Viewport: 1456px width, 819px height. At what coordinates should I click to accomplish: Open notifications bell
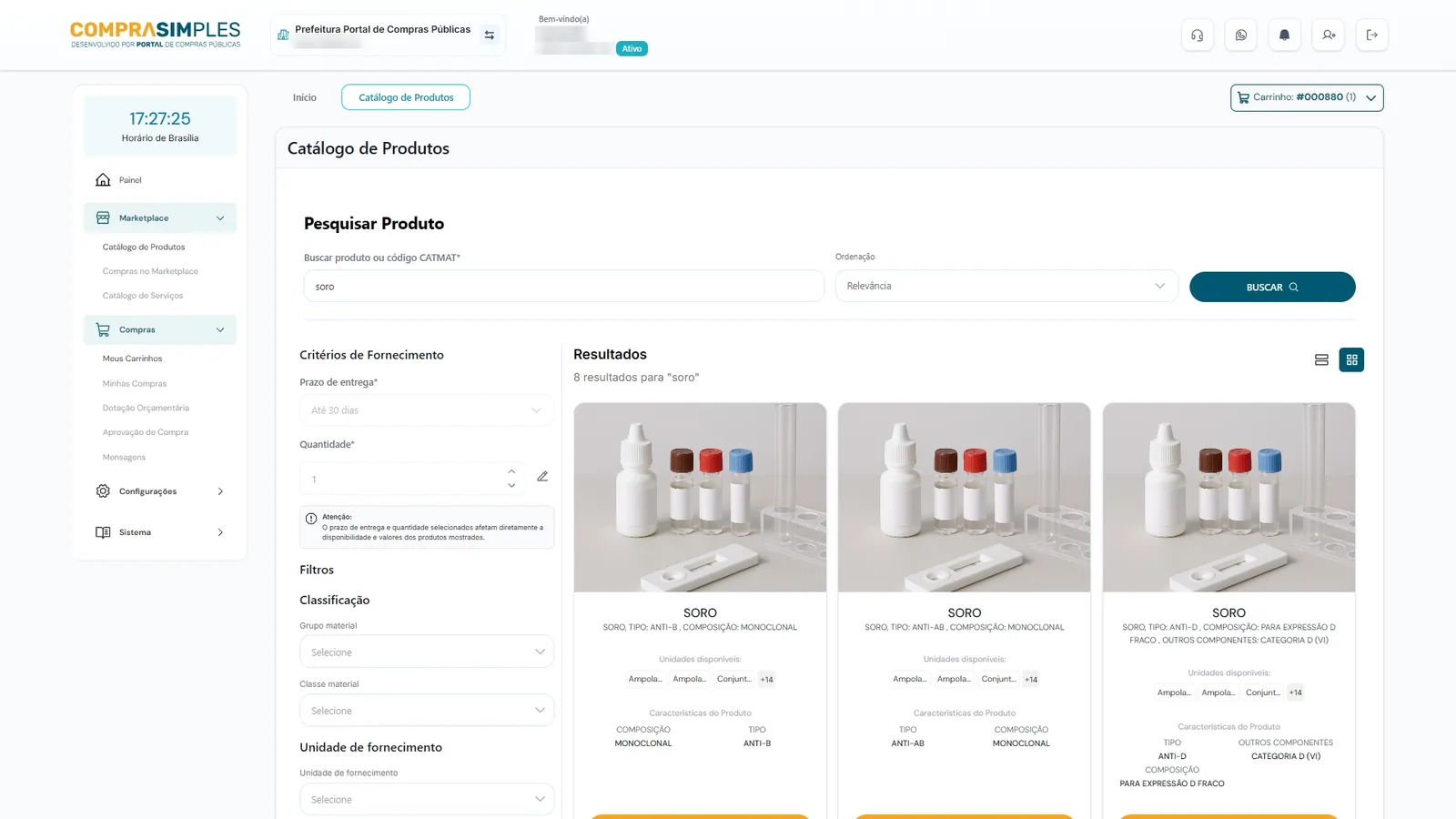(x=1284, y=35)
